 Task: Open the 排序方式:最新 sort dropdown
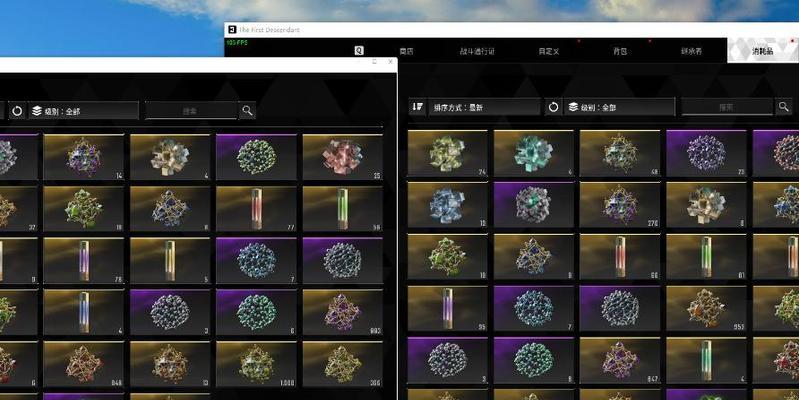(484, 107)
